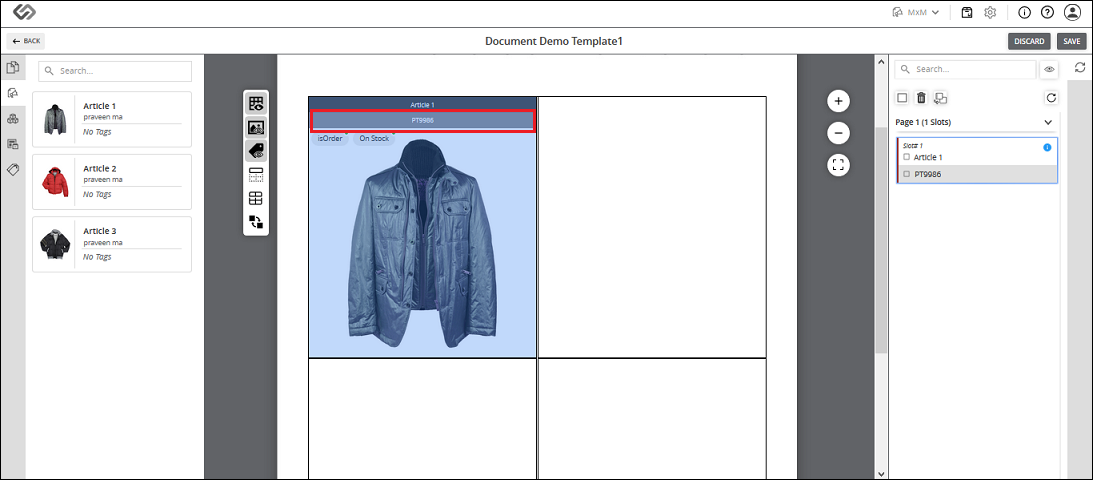Click the SAVE button

[x=1071, y=41]
